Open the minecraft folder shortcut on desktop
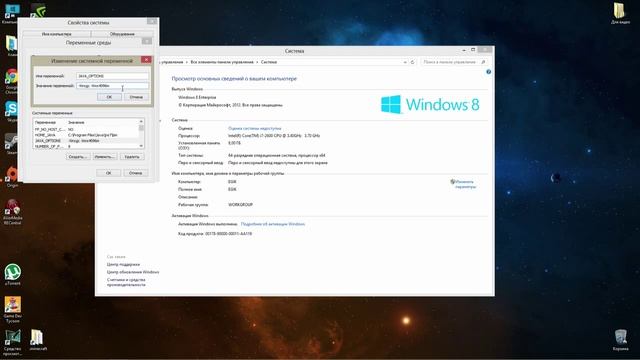 tap(38, 340)
